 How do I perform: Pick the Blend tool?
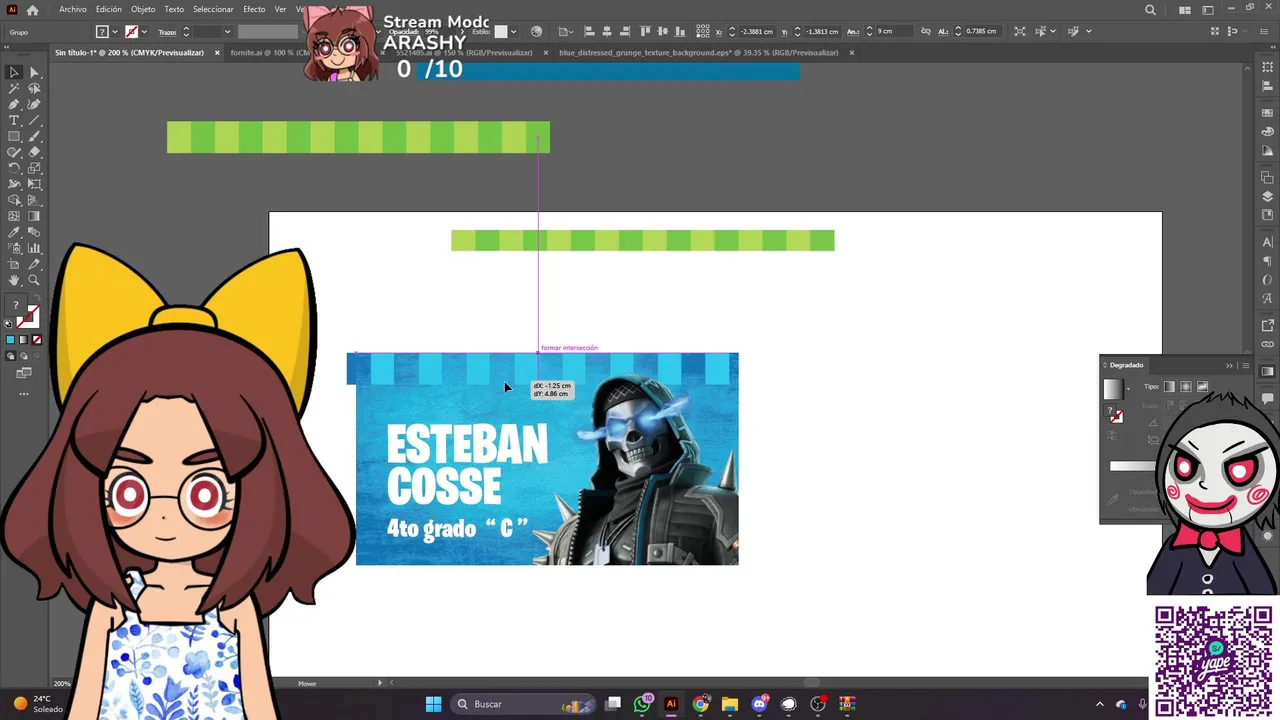pyautogui.click(x=34, y=232)
